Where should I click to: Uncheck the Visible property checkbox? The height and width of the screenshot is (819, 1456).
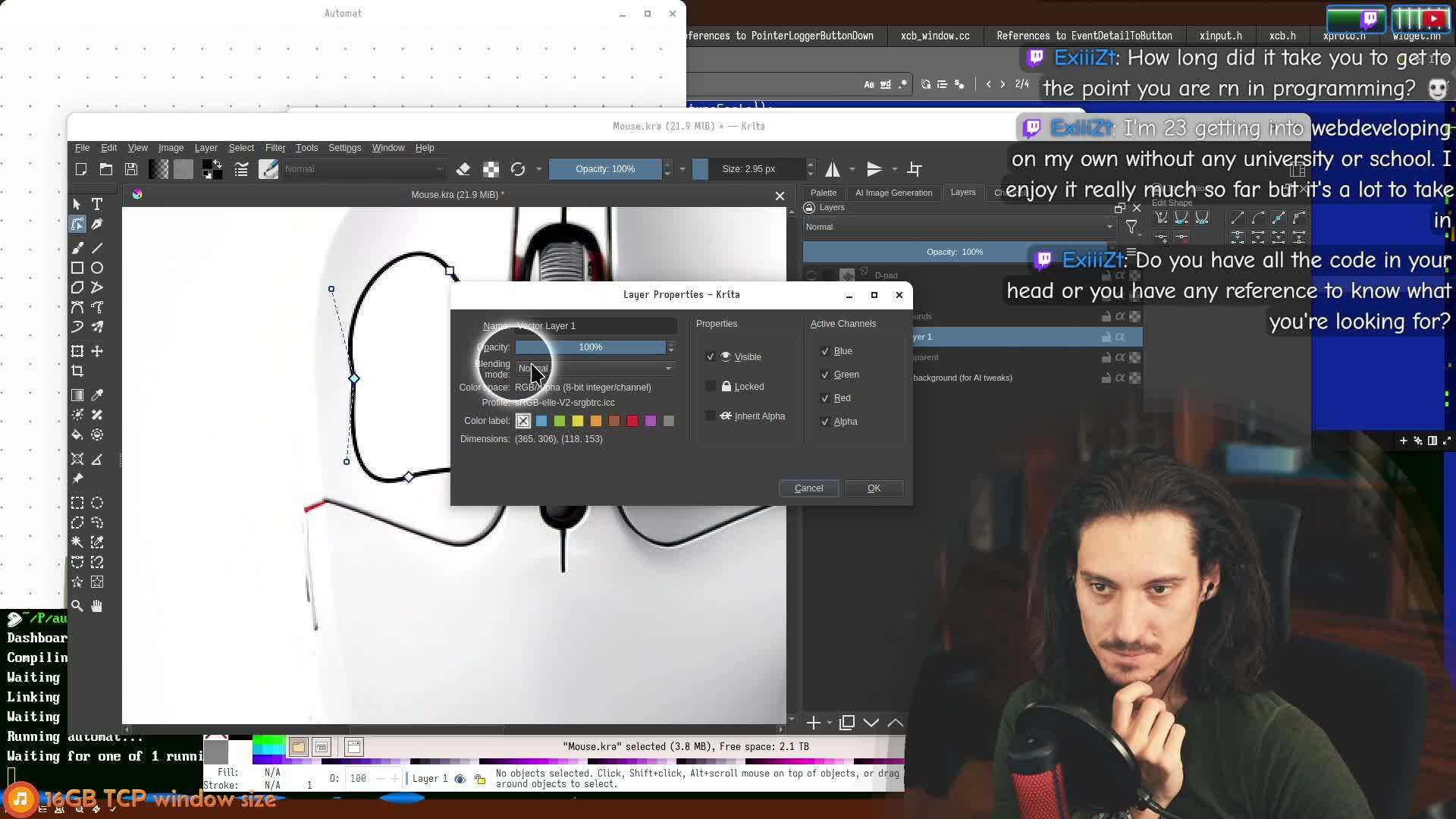[711, 357]
